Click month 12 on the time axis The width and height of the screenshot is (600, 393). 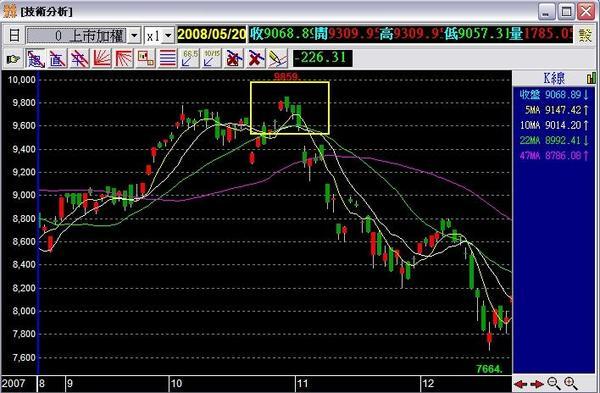point(428,383)
